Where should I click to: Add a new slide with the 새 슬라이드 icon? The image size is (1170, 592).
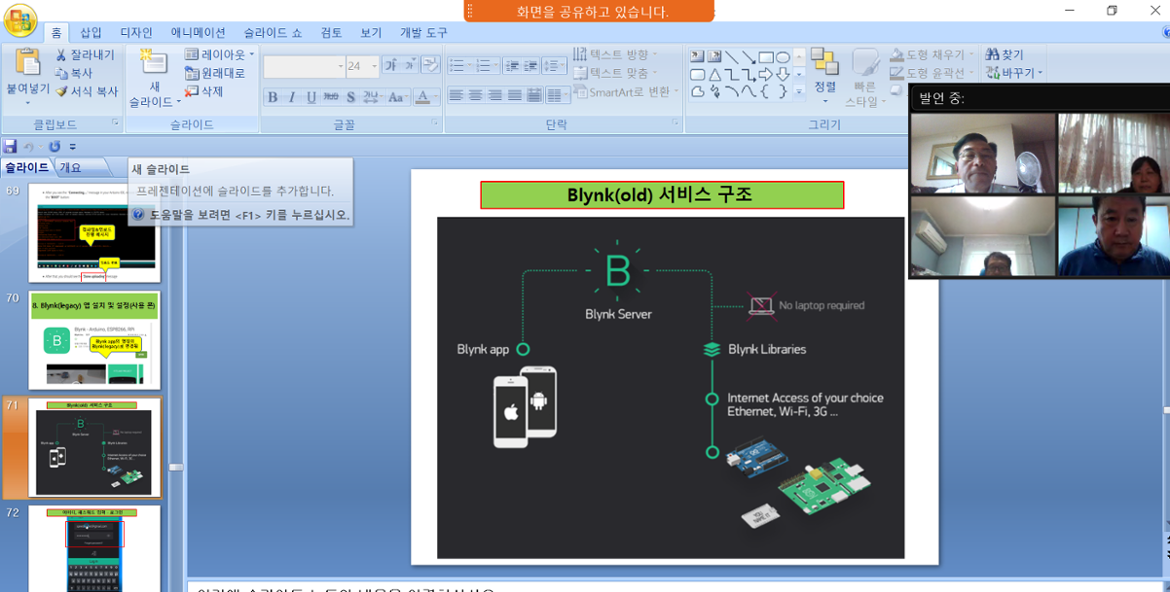(x=154, y=62)
